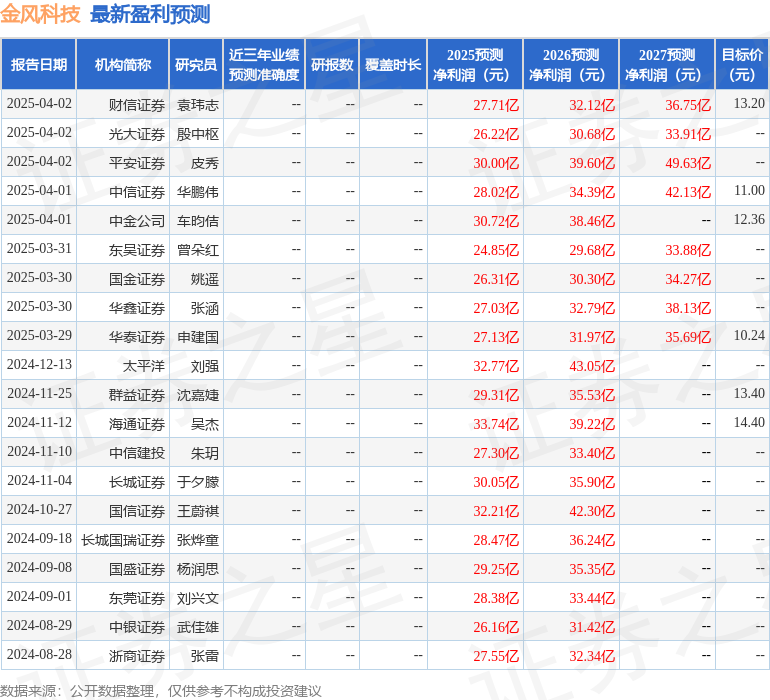
Task: Select the 机构简称 column header
Action: click(x=123, y=65)
